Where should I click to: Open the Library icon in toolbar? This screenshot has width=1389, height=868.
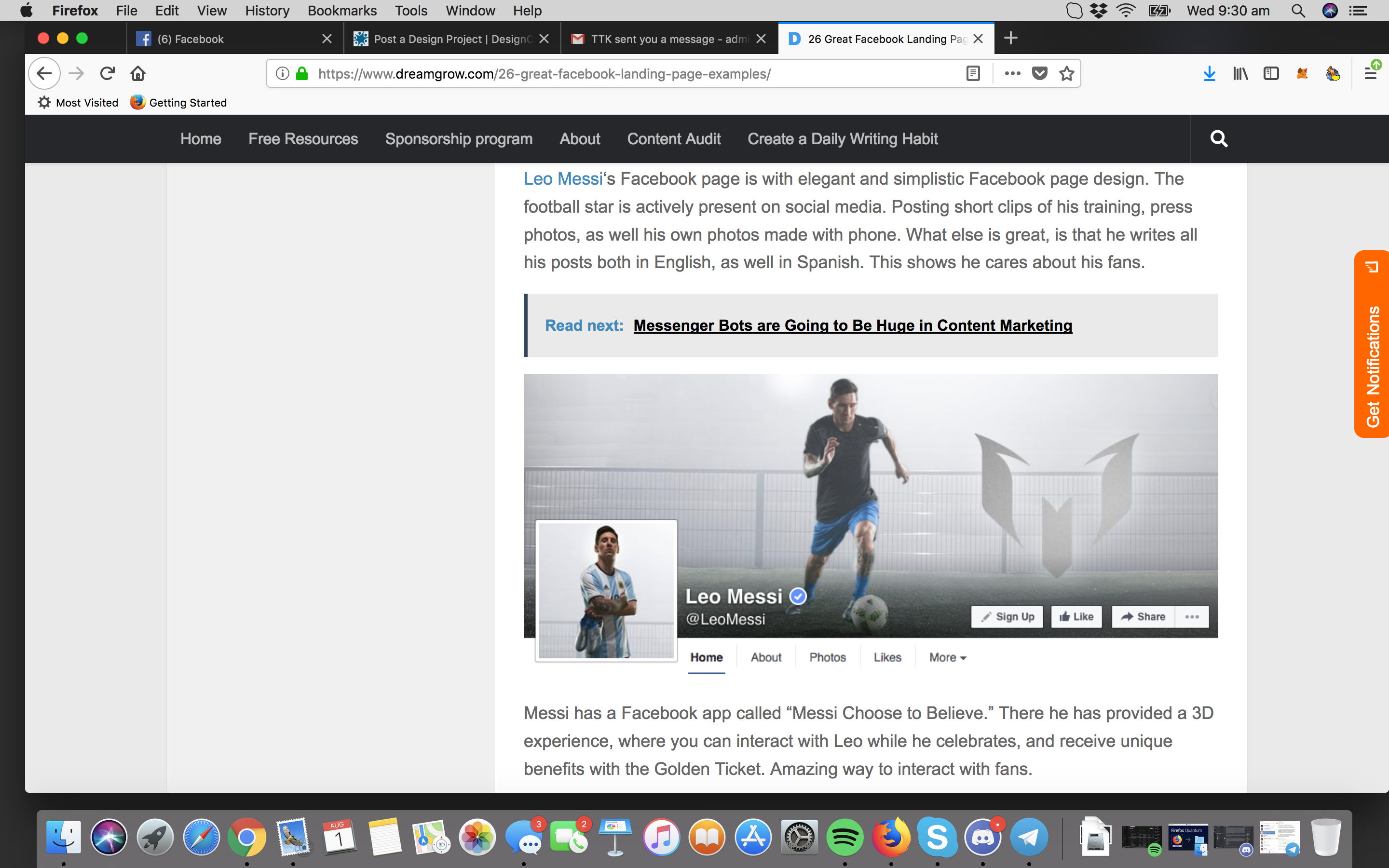pos(1240,73)
